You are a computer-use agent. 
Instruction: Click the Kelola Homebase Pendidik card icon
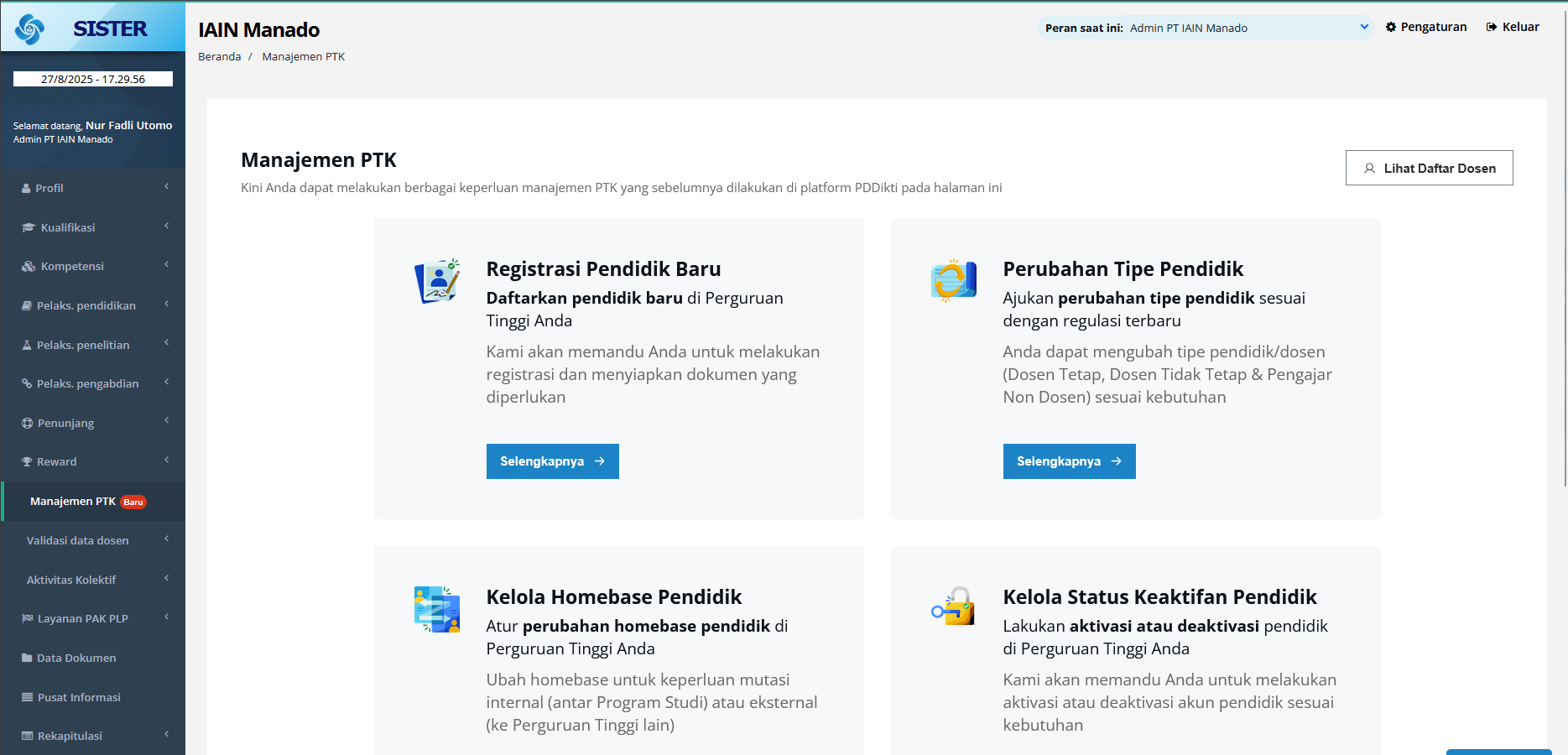click(437, 609)
